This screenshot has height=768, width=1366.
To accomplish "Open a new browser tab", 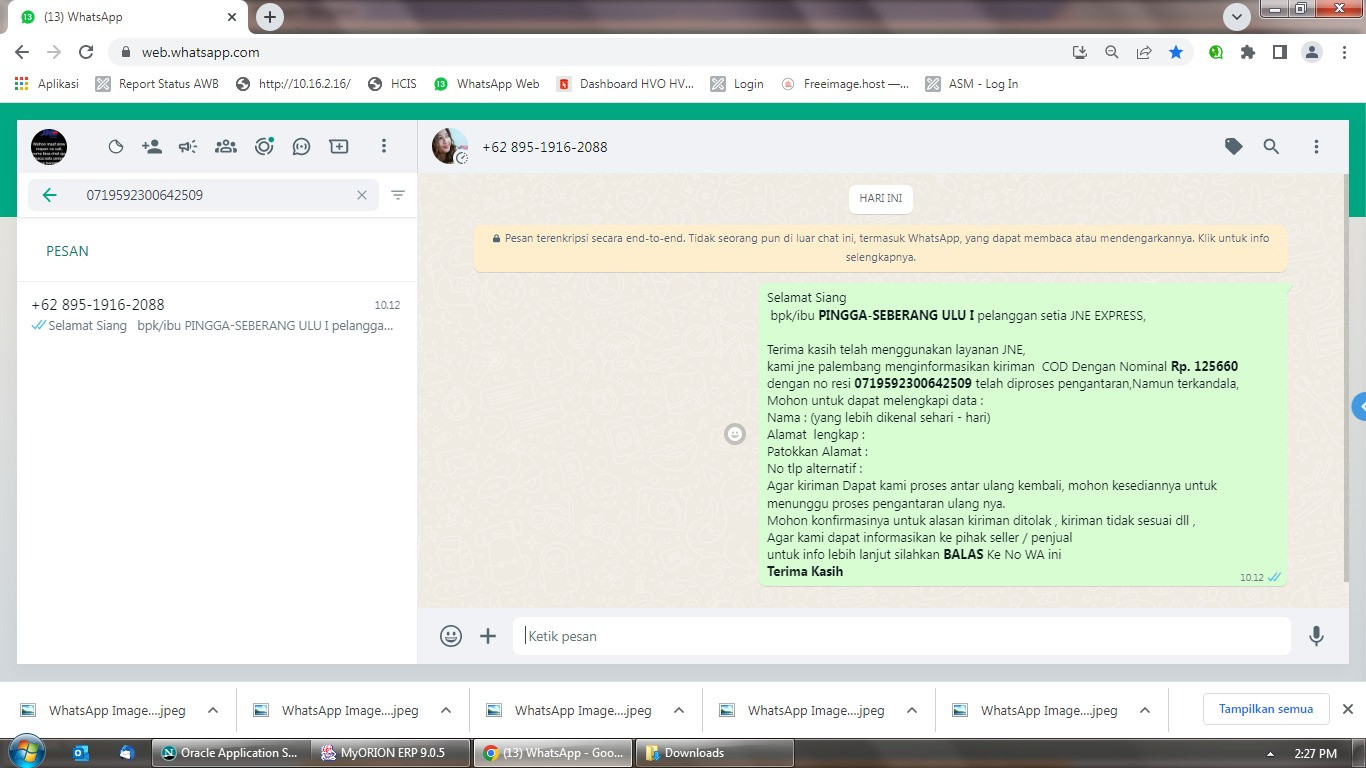I will pos(270,17).
